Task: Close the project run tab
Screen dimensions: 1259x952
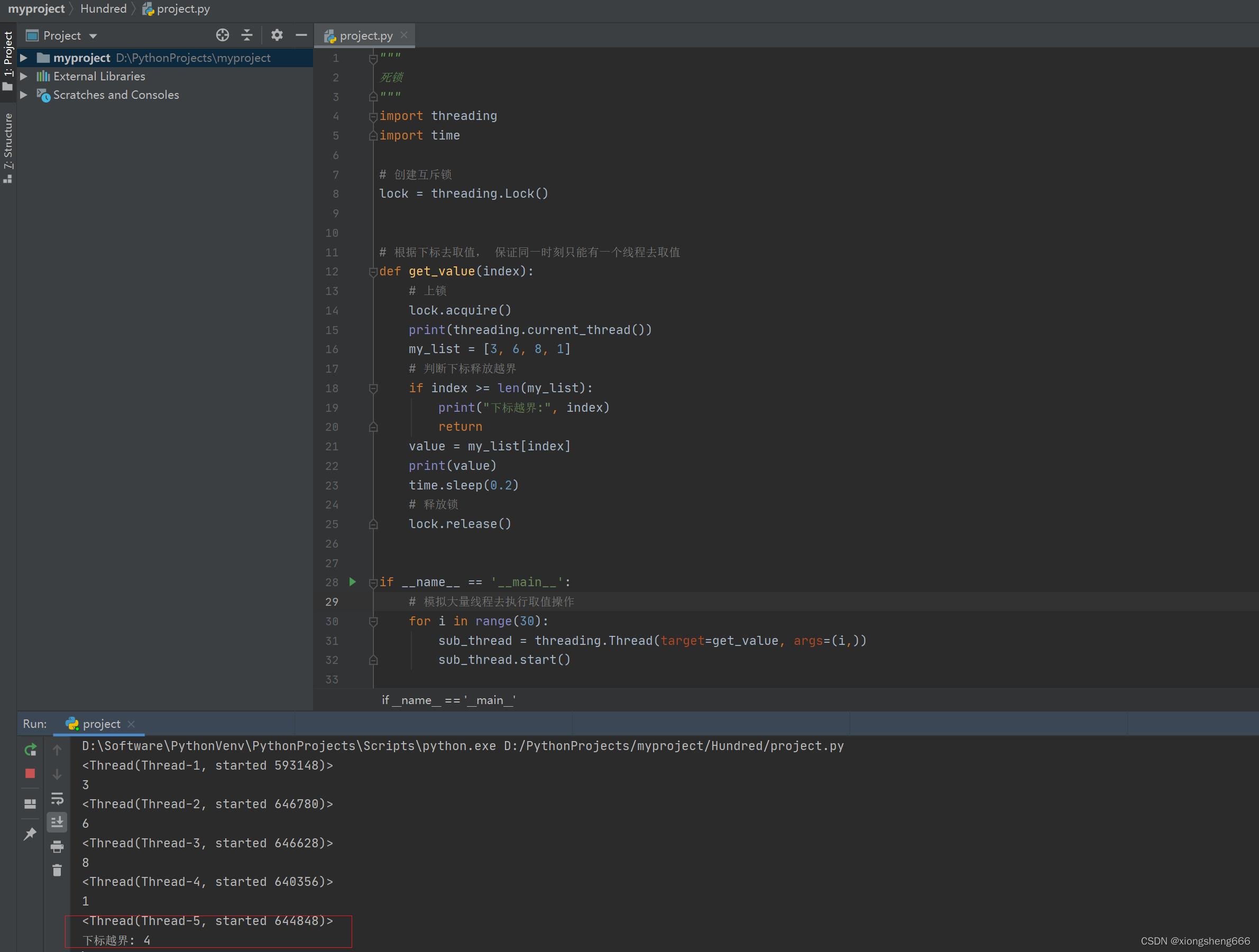Action: coord(132,724)
